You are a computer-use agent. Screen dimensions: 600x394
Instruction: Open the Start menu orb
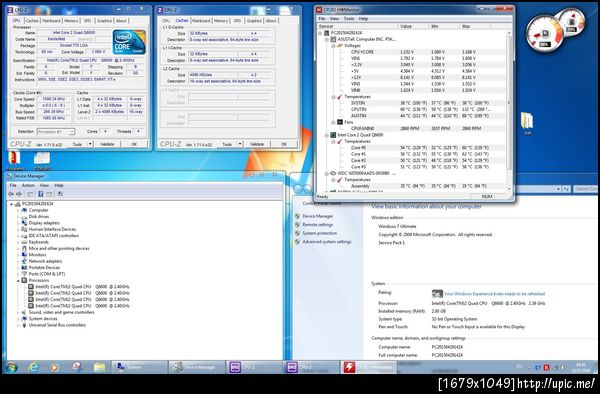pyautogui.click(x=11, y=367)
